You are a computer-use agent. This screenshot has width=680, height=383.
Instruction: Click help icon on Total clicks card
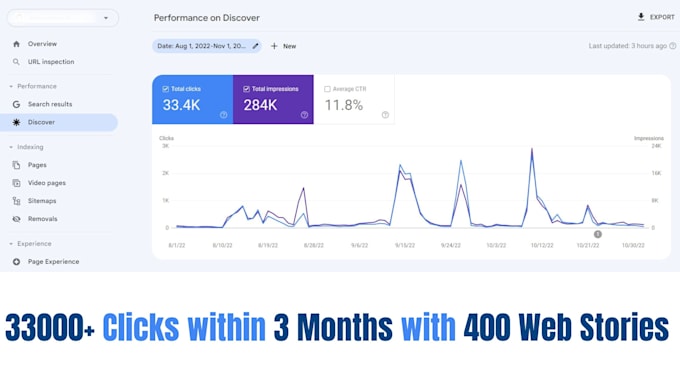click(223, 115)
